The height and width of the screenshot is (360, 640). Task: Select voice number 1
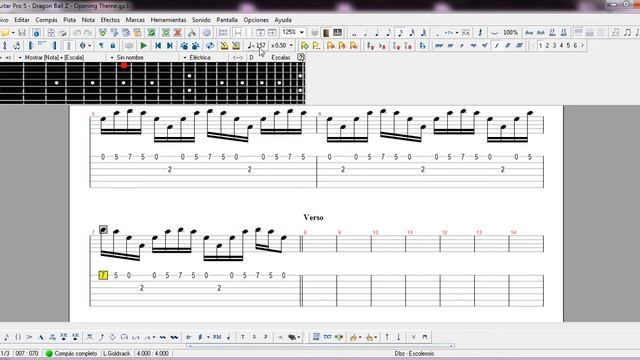click(x=540, y=46)
